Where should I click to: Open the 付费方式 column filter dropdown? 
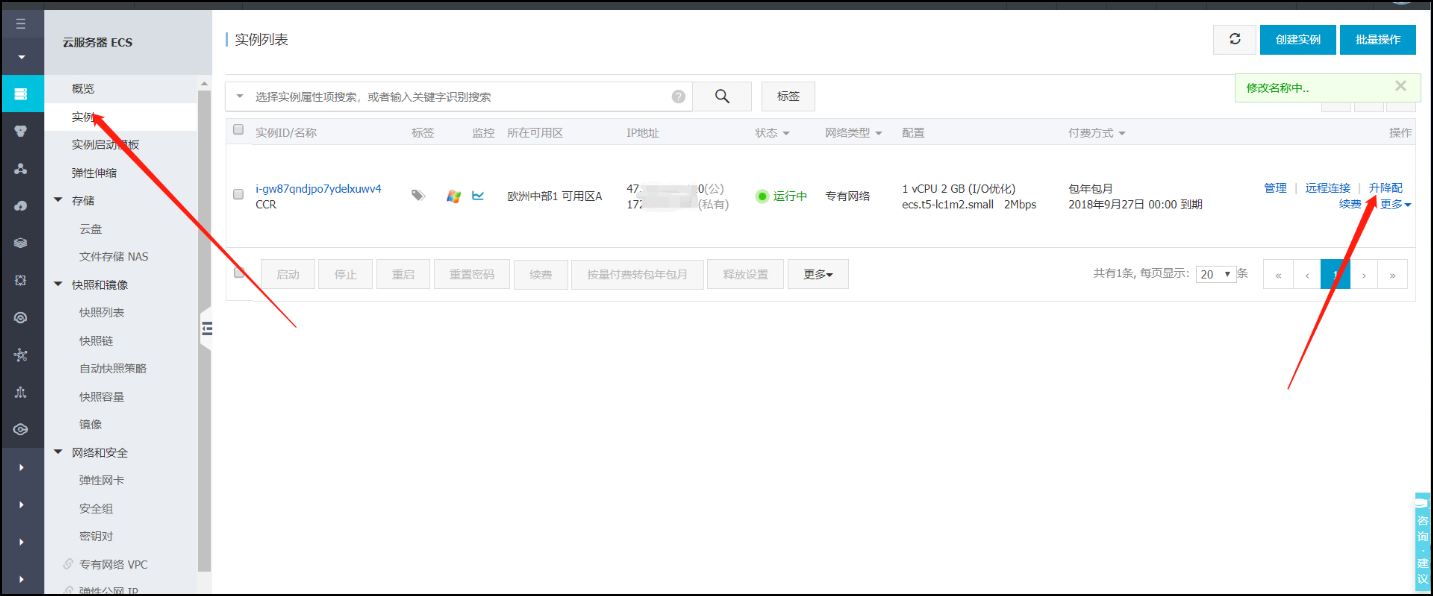click(x=1122, y=133)
